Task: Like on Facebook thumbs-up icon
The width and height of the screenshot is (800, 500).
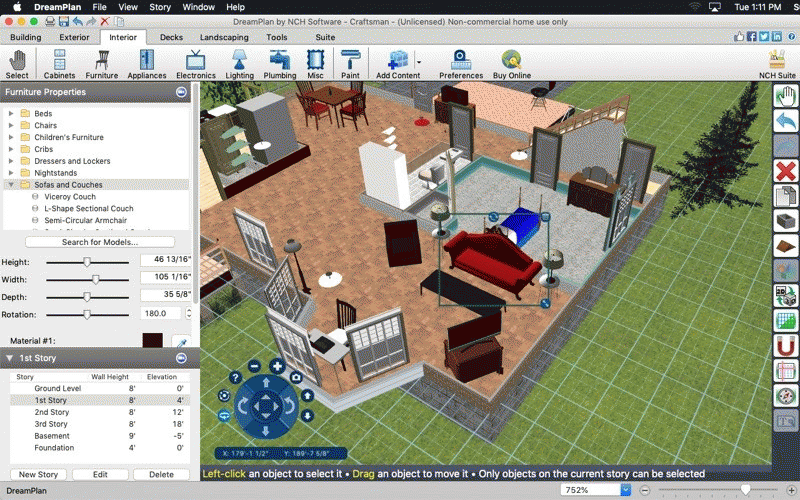Action: pyautogui.click(x=739, y=36)
